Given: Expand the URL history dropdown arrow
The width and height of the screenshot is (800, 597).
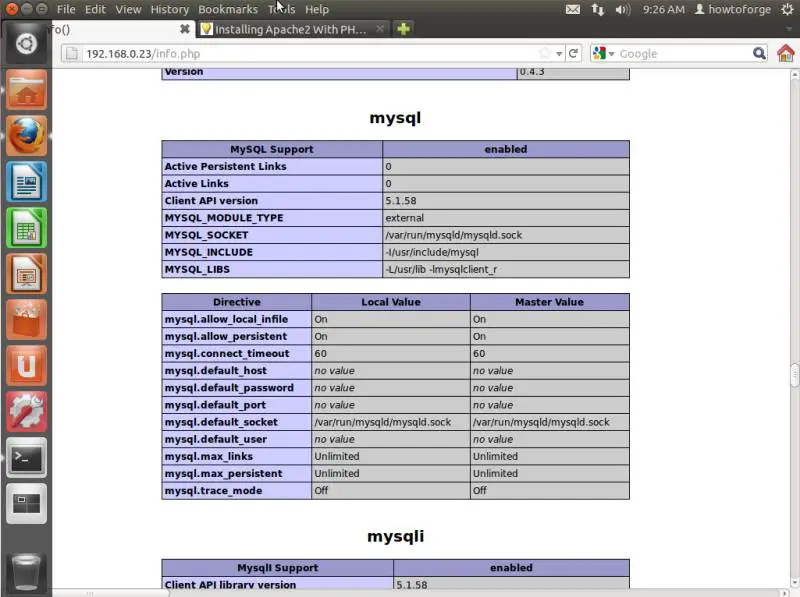Looking at the screenshot, I should pos(559,54).
